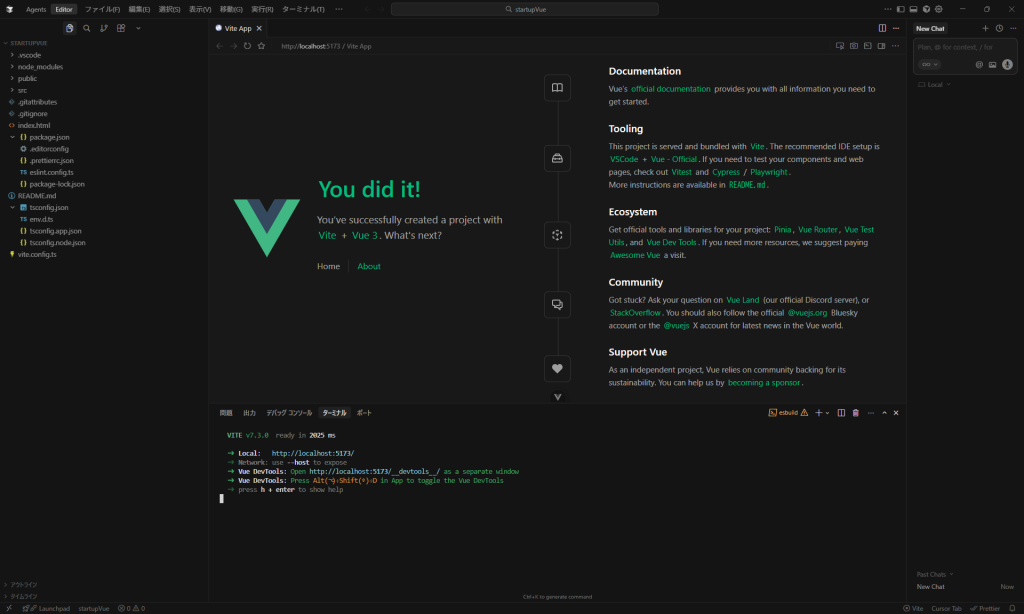Take a screenshot with the camera icon
This screenshot has width=1024, height=614.
coord(853,46)
